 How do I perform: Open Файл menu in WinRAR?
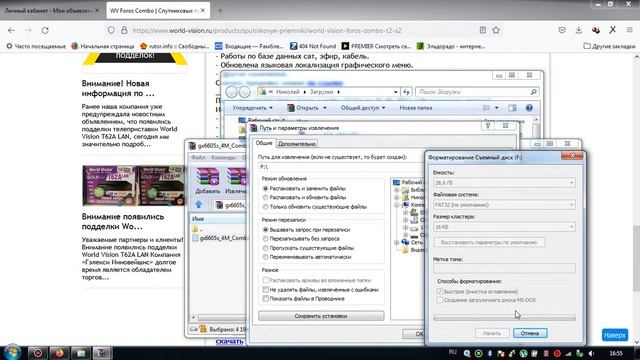click(x=198, y=157)
